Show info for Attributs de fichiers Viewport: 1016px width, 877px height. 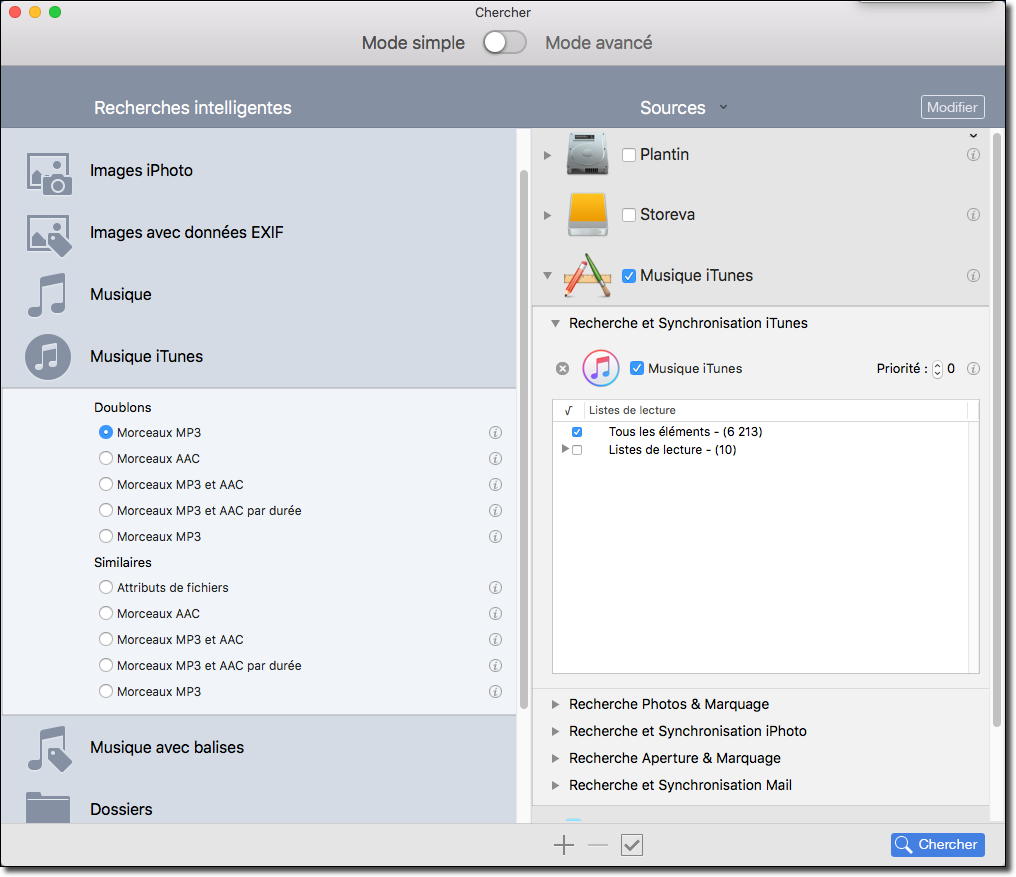coord(495,587)
